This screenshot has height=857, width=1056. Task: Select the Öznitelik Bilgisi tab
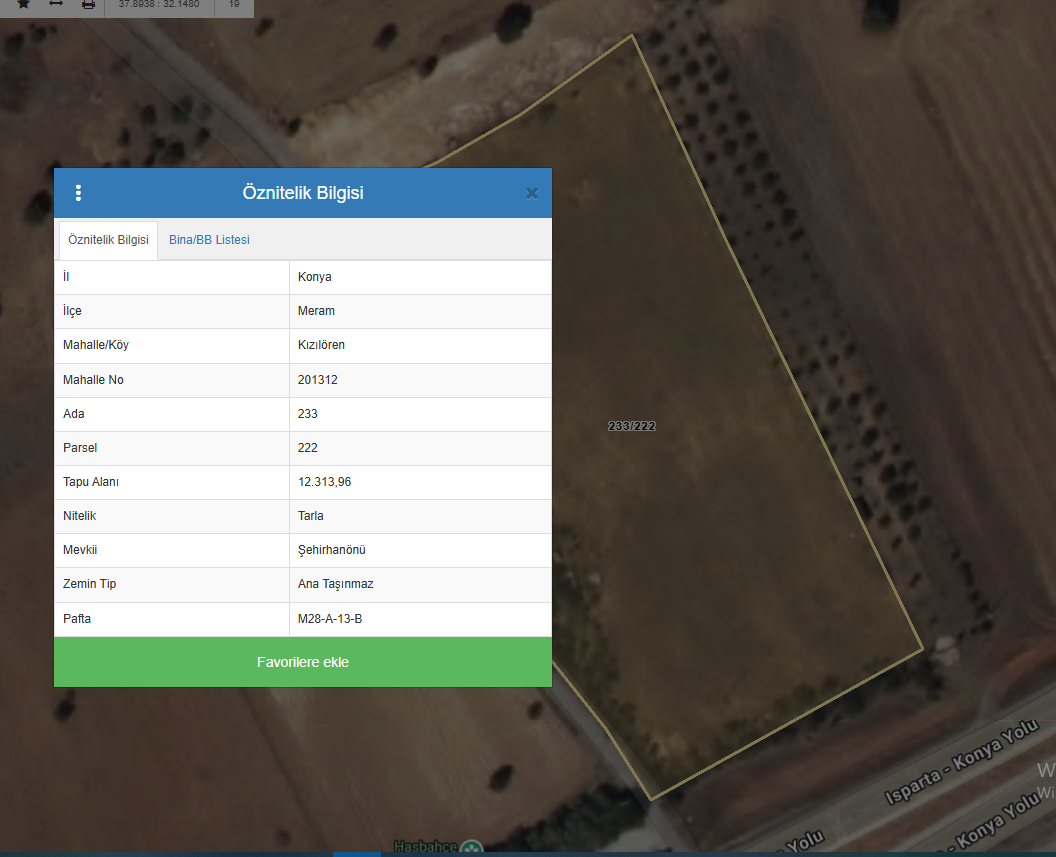(108, 240)
